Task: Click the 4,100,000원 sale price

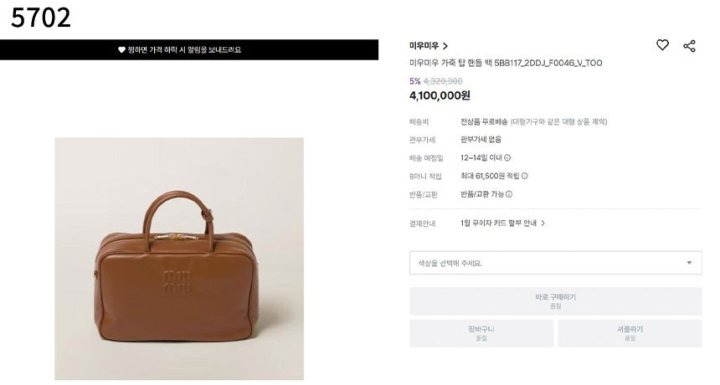Action: point(440,96)
